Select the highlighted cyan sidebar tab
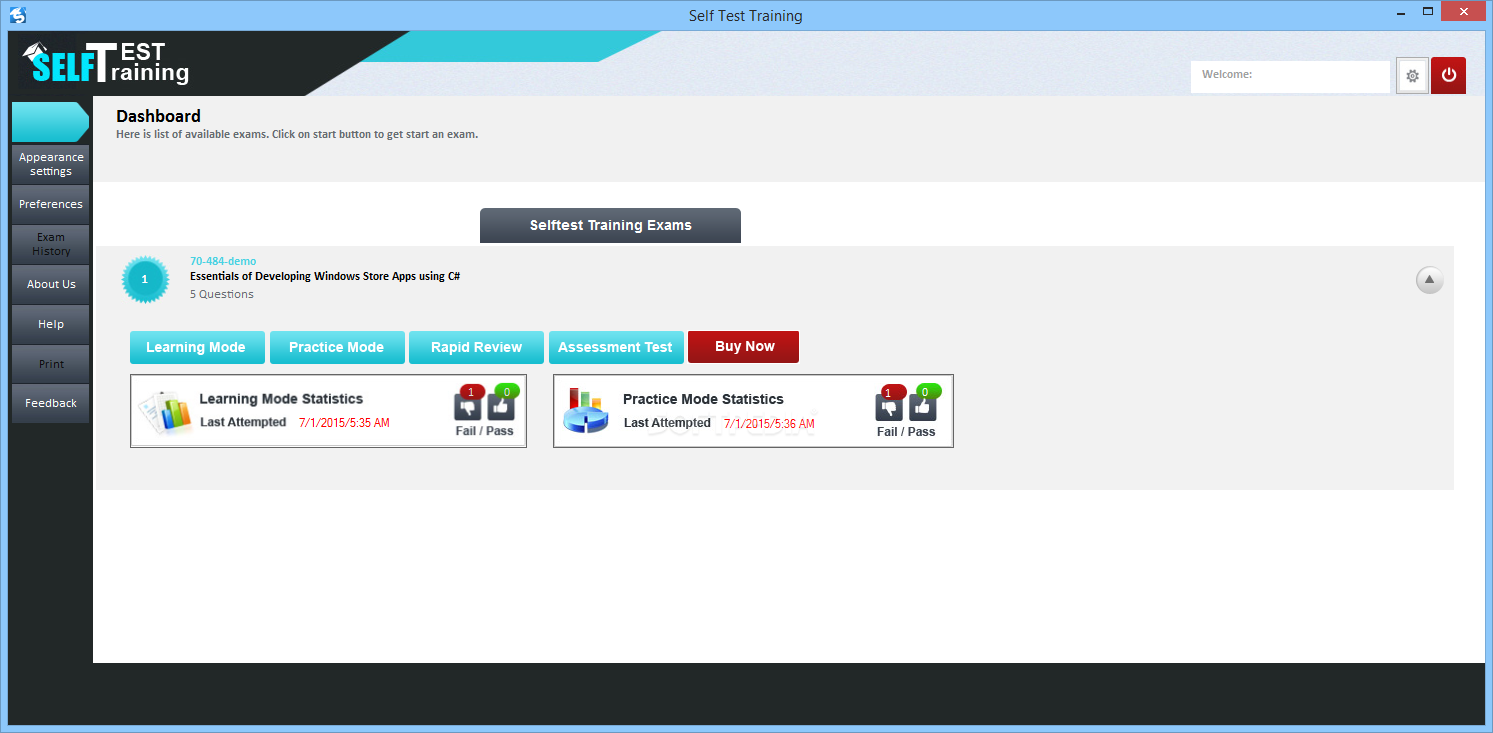This screenshot has height=733, width=1493. pos(50,122)
